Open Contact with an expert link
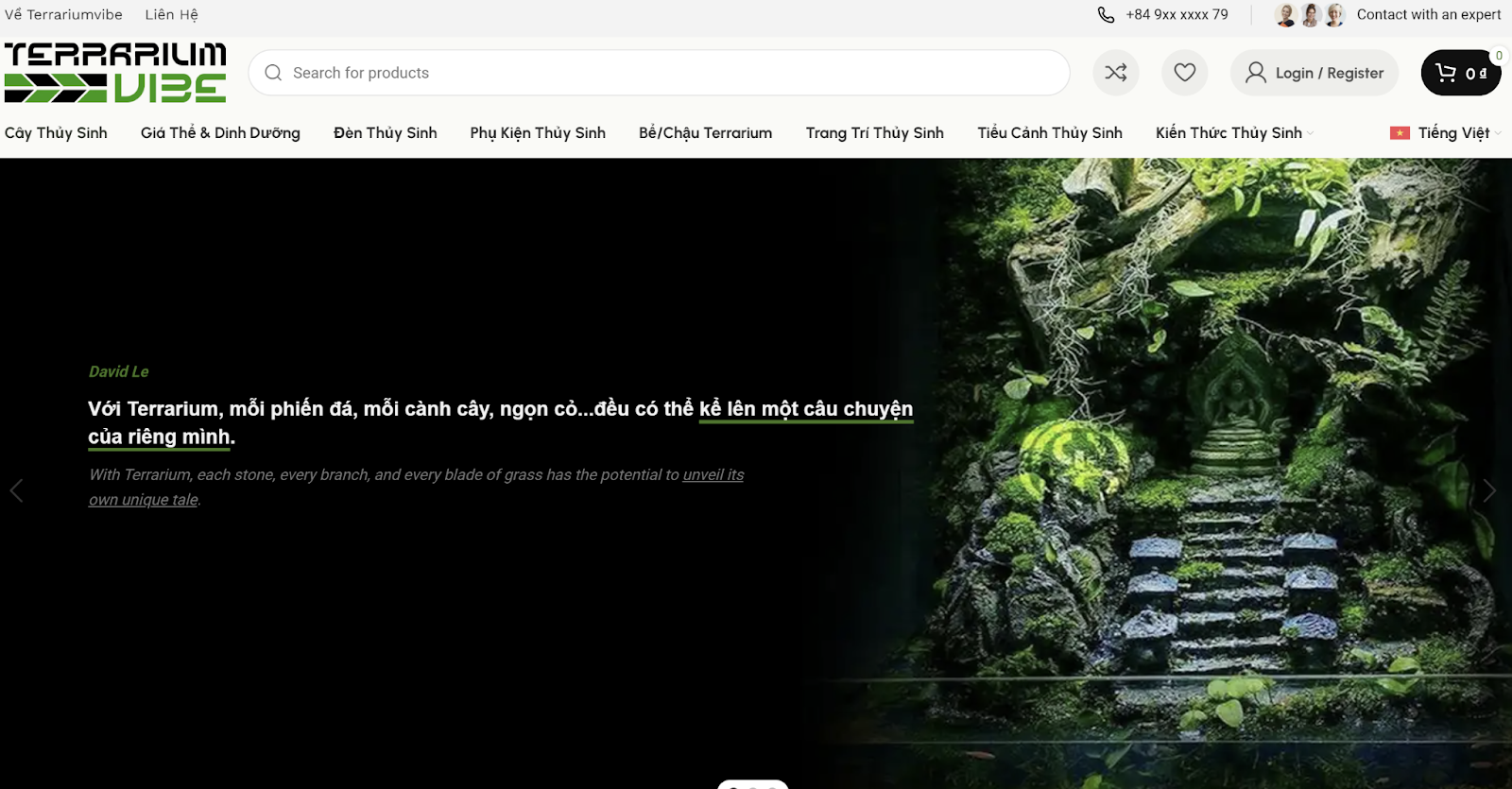This screenshot has width=1512, height=789. 1428,14
